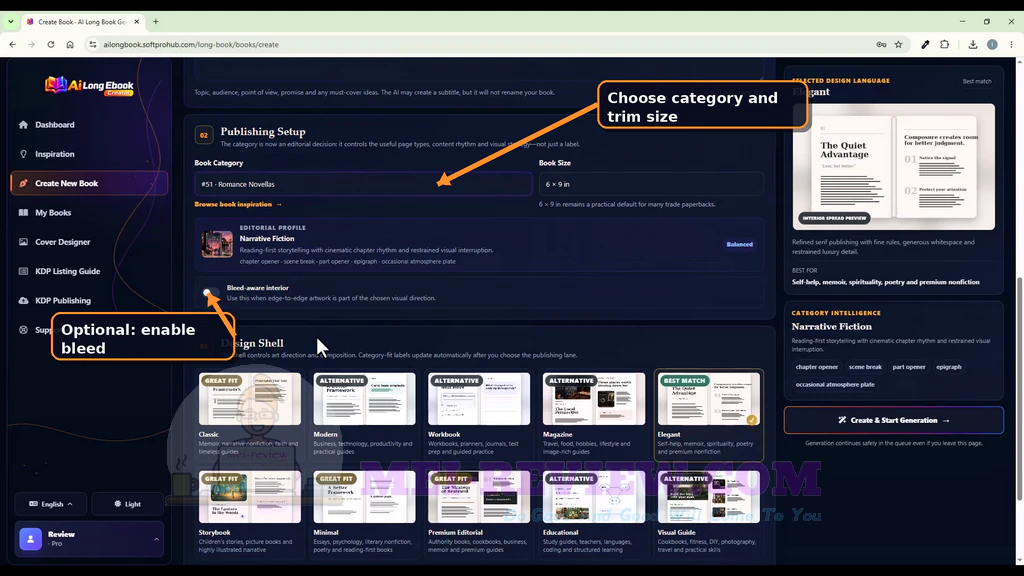Click the KDP Publishing cloud icon
The height and width of the screenshot is (576, 1024).
pos(24,300)
